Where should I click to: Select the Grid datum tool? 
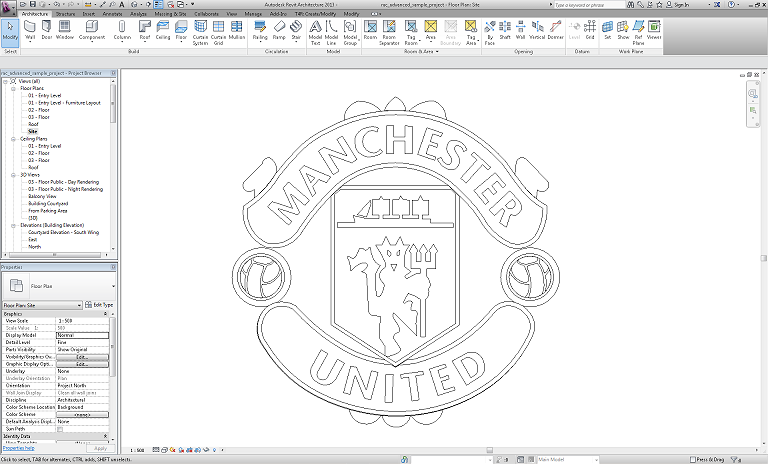pyautogui.click(x=590, y=31)
